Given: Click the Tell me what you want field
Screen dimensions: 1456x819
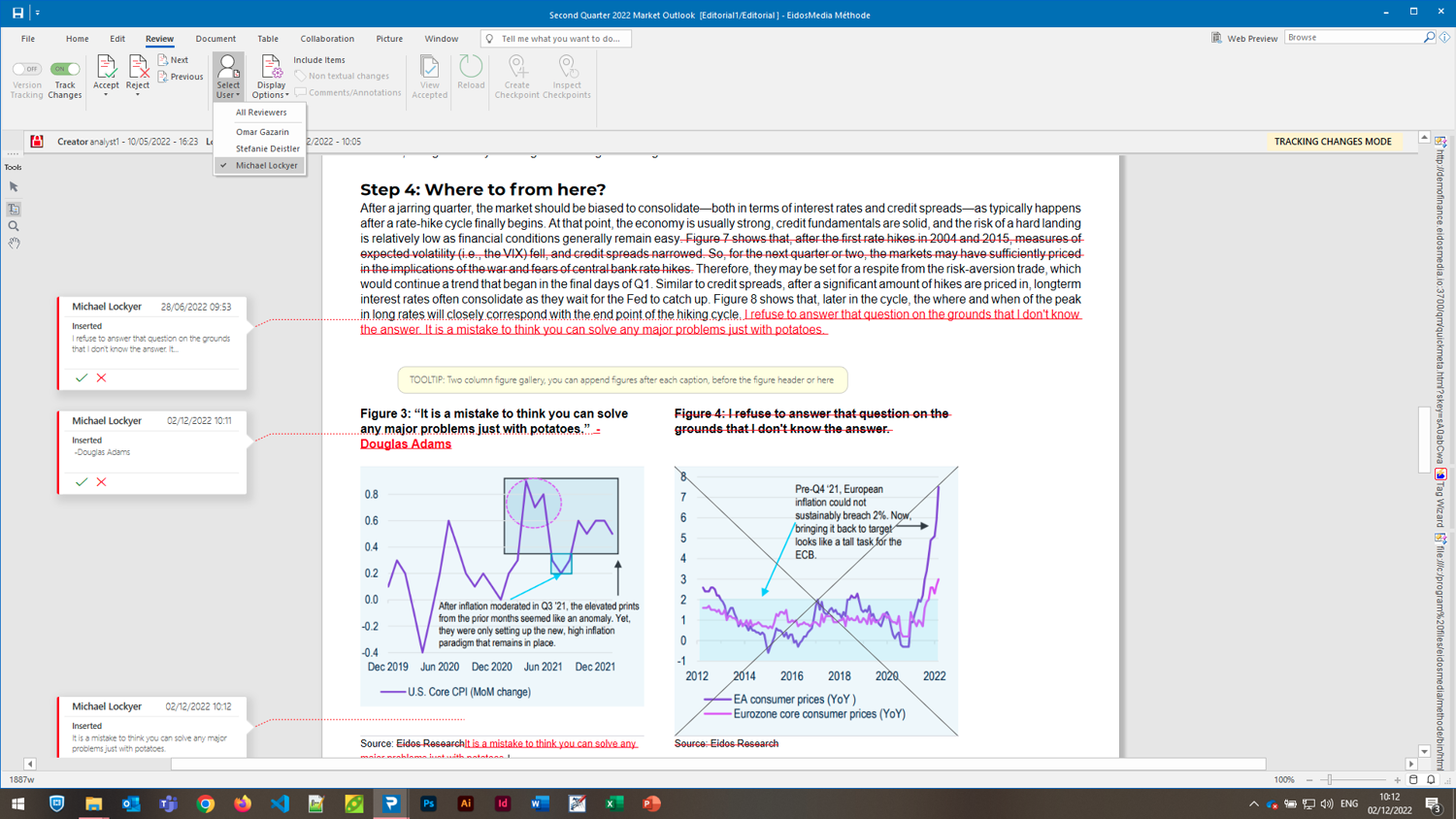Looking at the screenshot, I should tap(556, 39).
